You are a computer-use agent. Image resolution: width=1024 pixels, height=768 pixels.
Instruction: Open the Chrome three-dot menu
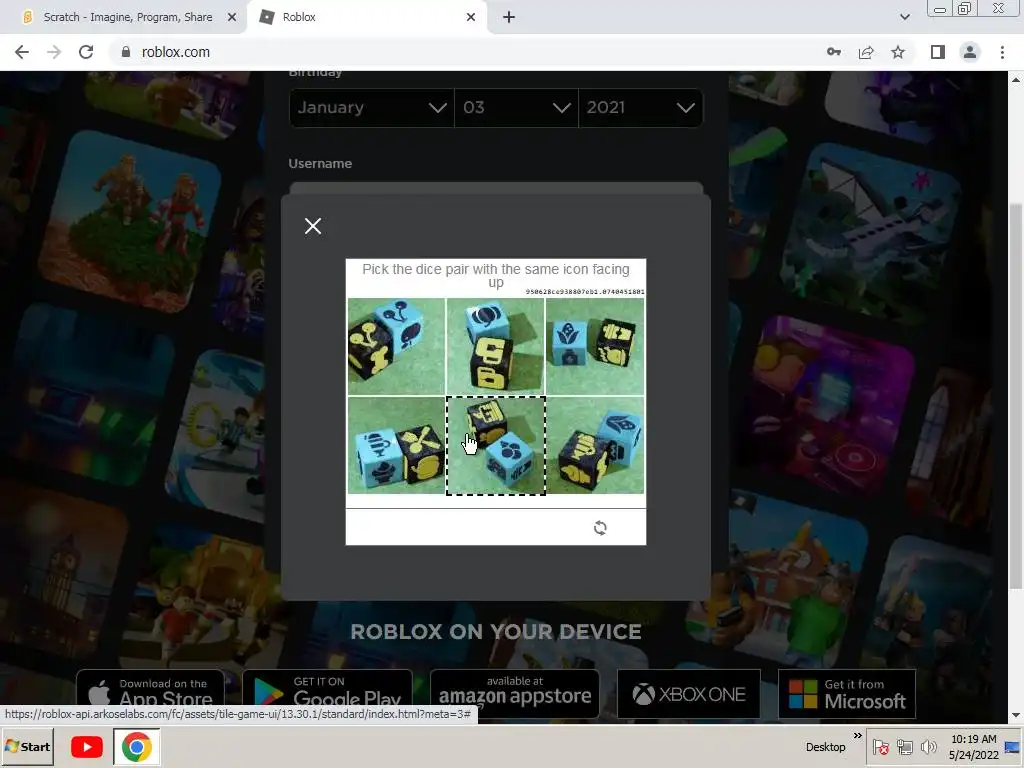click(x=1002, y=52)
